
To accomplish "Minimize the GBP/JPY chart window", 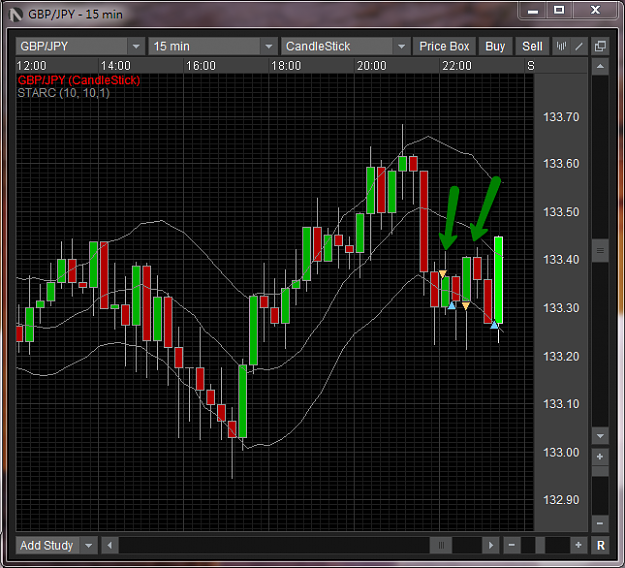I will (x=533, y=10).
